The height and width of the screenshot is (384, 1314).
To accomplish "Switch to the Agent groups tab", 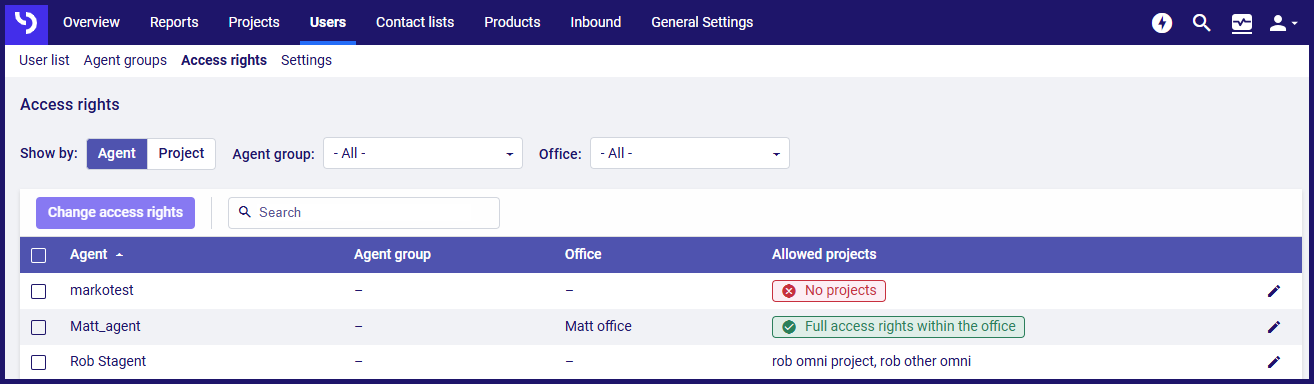I will (x=125, y=60).
